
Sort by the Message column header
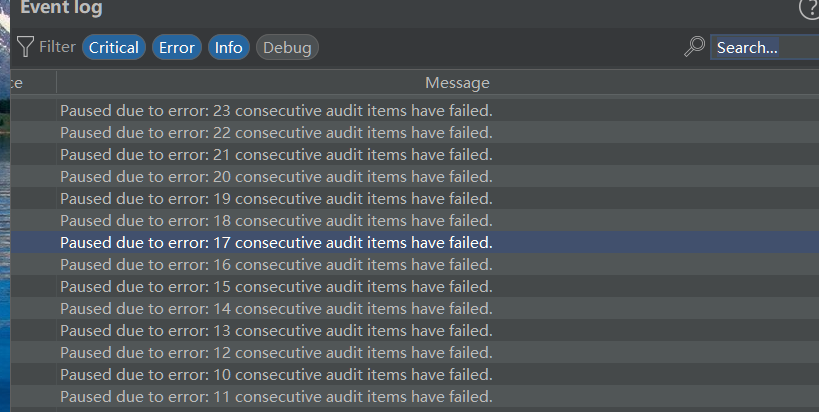click(x=457, y=82)
